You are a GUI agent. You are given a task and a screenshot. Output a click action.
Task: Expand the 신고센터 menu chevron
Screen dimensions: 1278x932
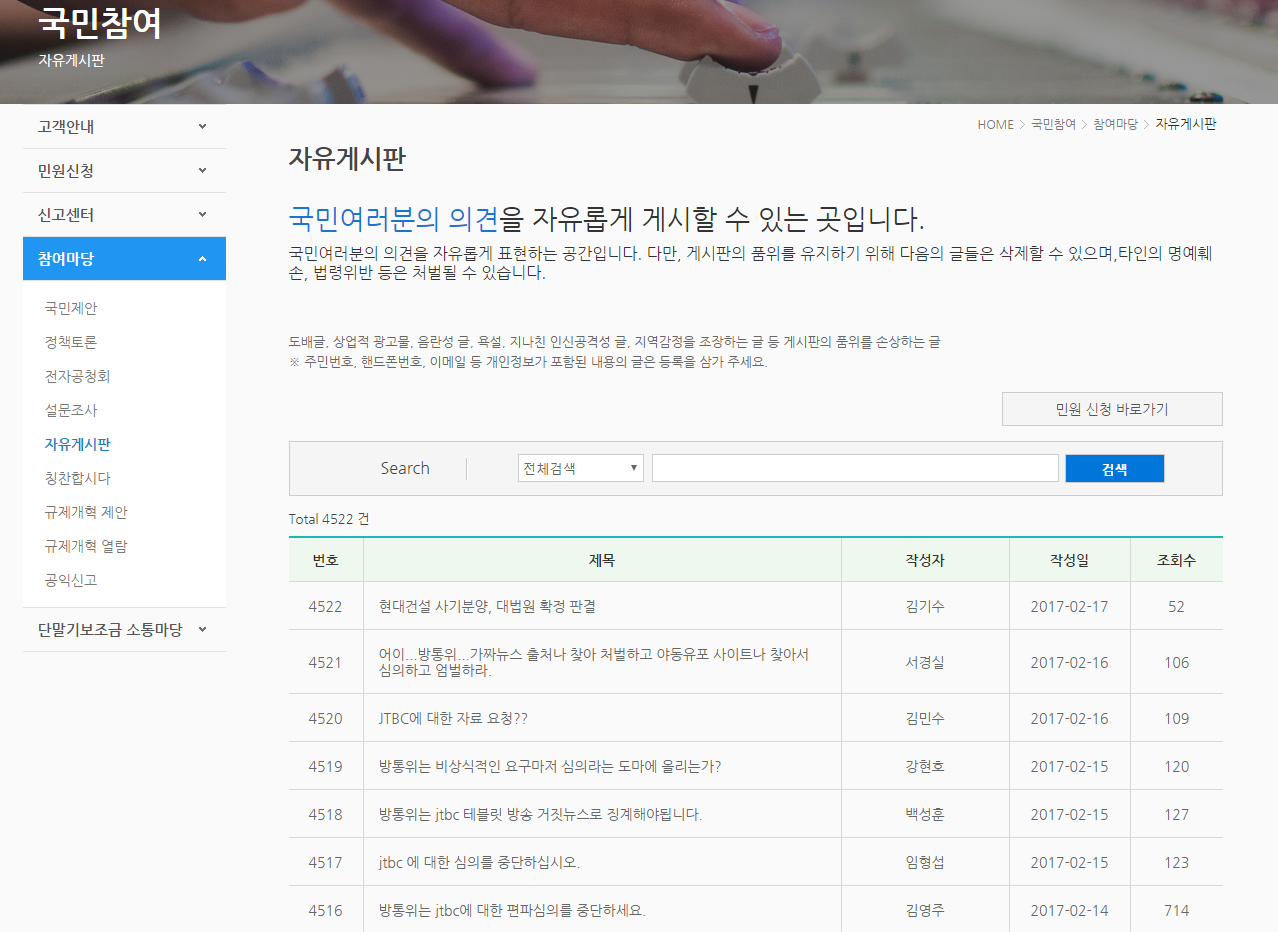(x=202, y=215)
